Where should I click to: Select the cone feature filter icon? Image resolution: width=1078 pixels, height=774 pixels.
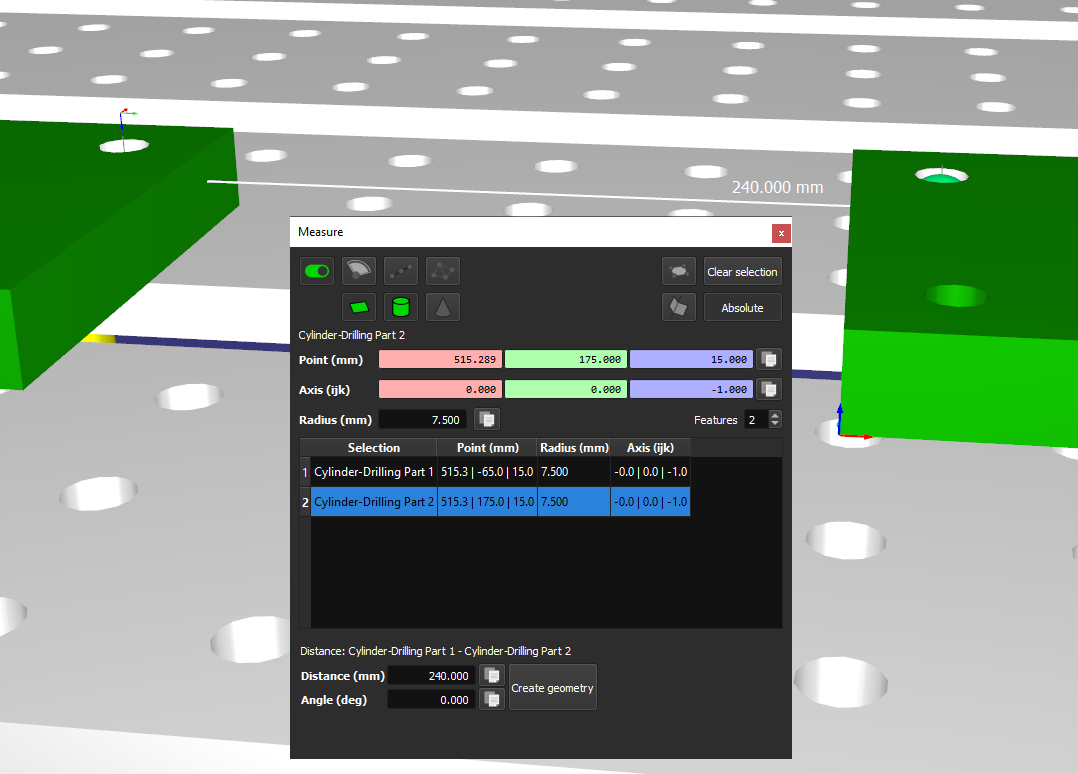pos(443,307)
